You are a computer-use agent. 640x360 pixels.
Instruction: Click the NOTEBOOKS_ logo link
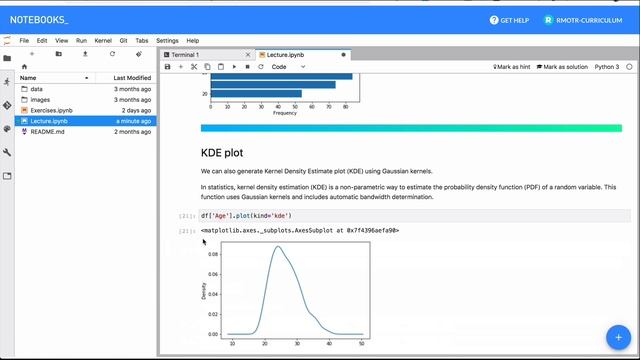click(x=39, y=20)
